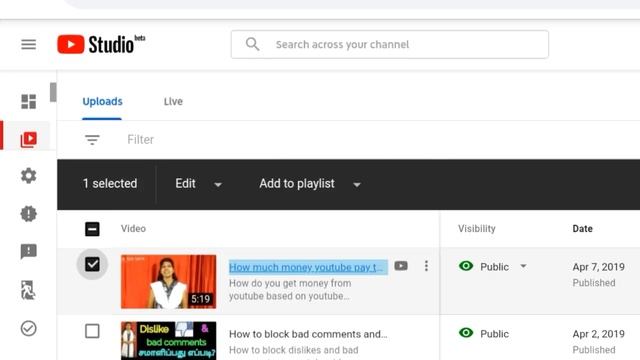The image size is (640, 360).
Task: Click the Date column header
Action: click(x=582, y=229)
